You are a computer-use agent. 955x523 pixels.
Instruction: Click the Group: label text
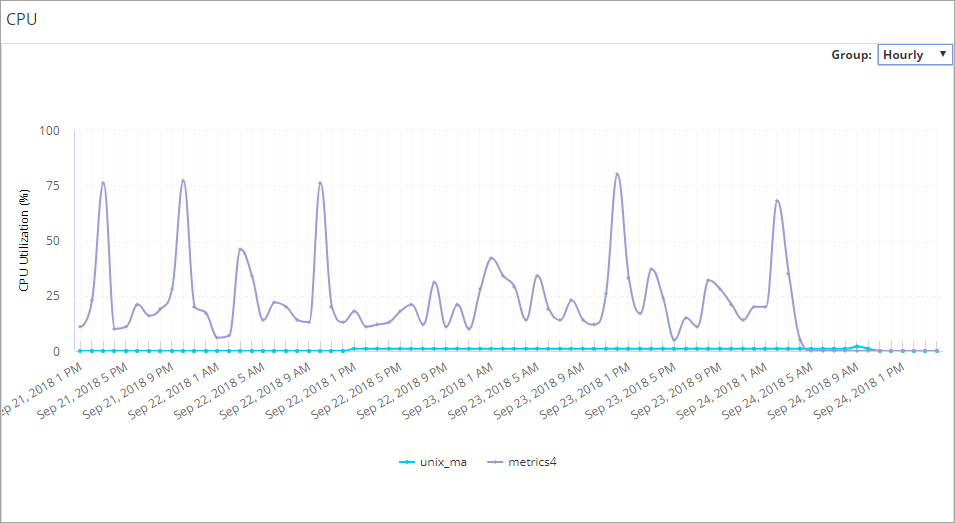[x=851, y=55]
